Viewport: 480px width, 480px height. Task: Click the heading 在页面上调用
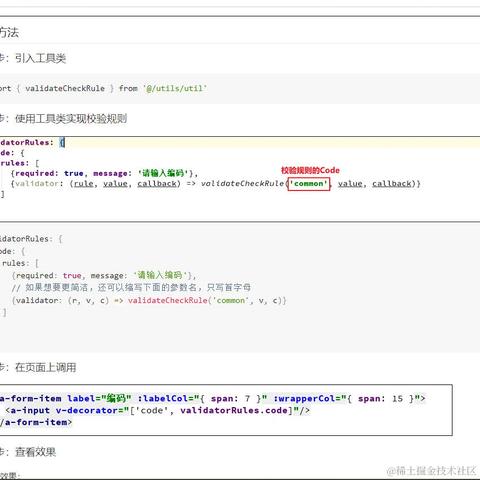(45, 367)
